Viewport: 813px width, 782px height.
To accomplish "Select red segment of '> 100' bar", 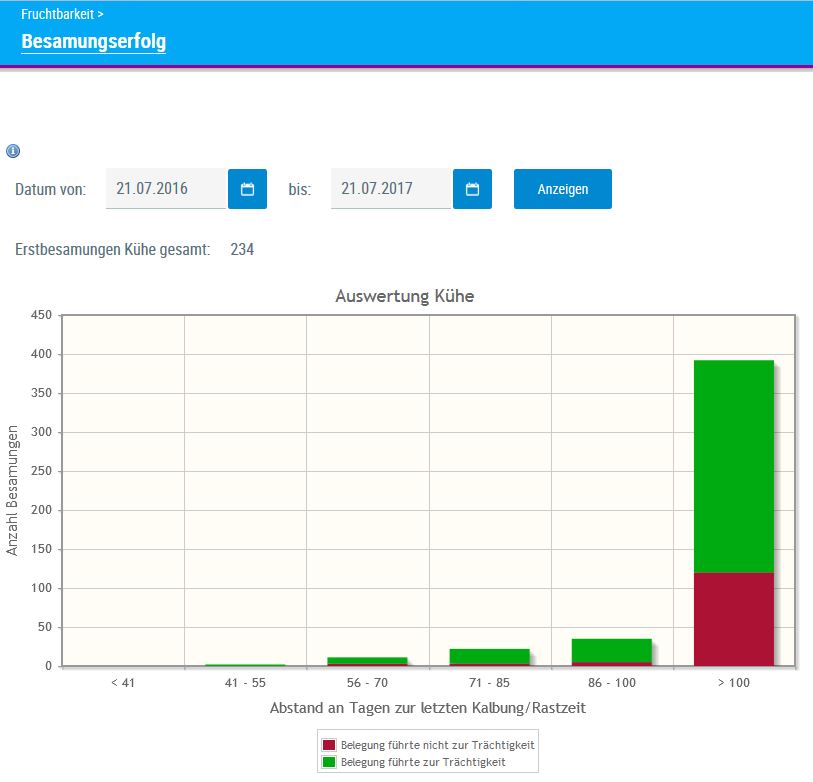I will 734,619.
